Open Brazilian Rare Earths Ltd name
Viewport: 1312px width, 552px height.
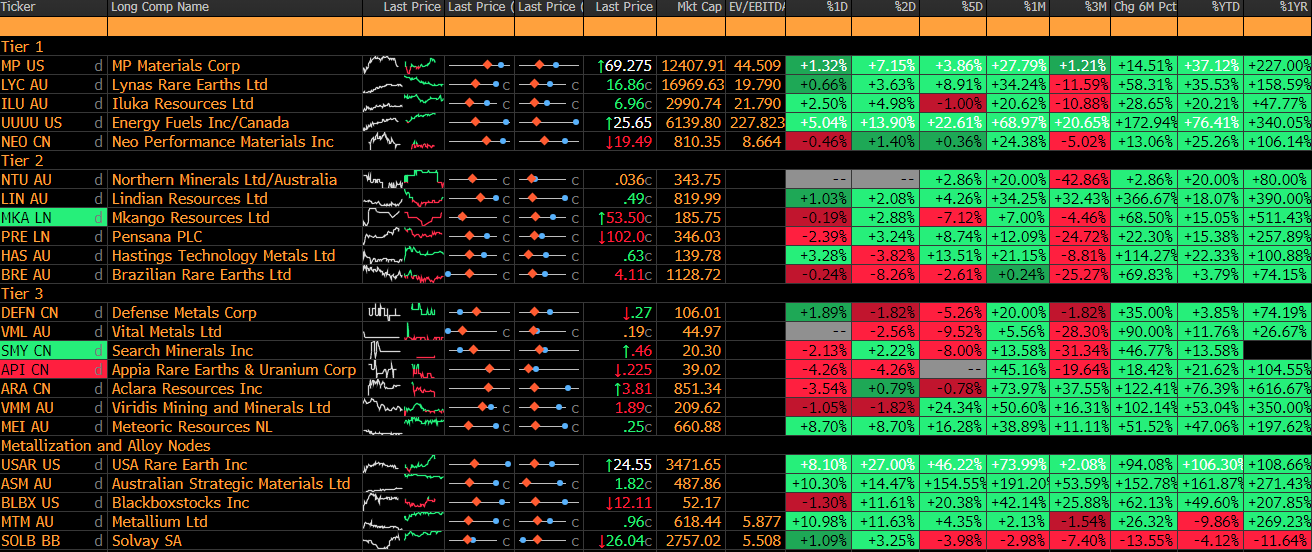coord(202,275)
